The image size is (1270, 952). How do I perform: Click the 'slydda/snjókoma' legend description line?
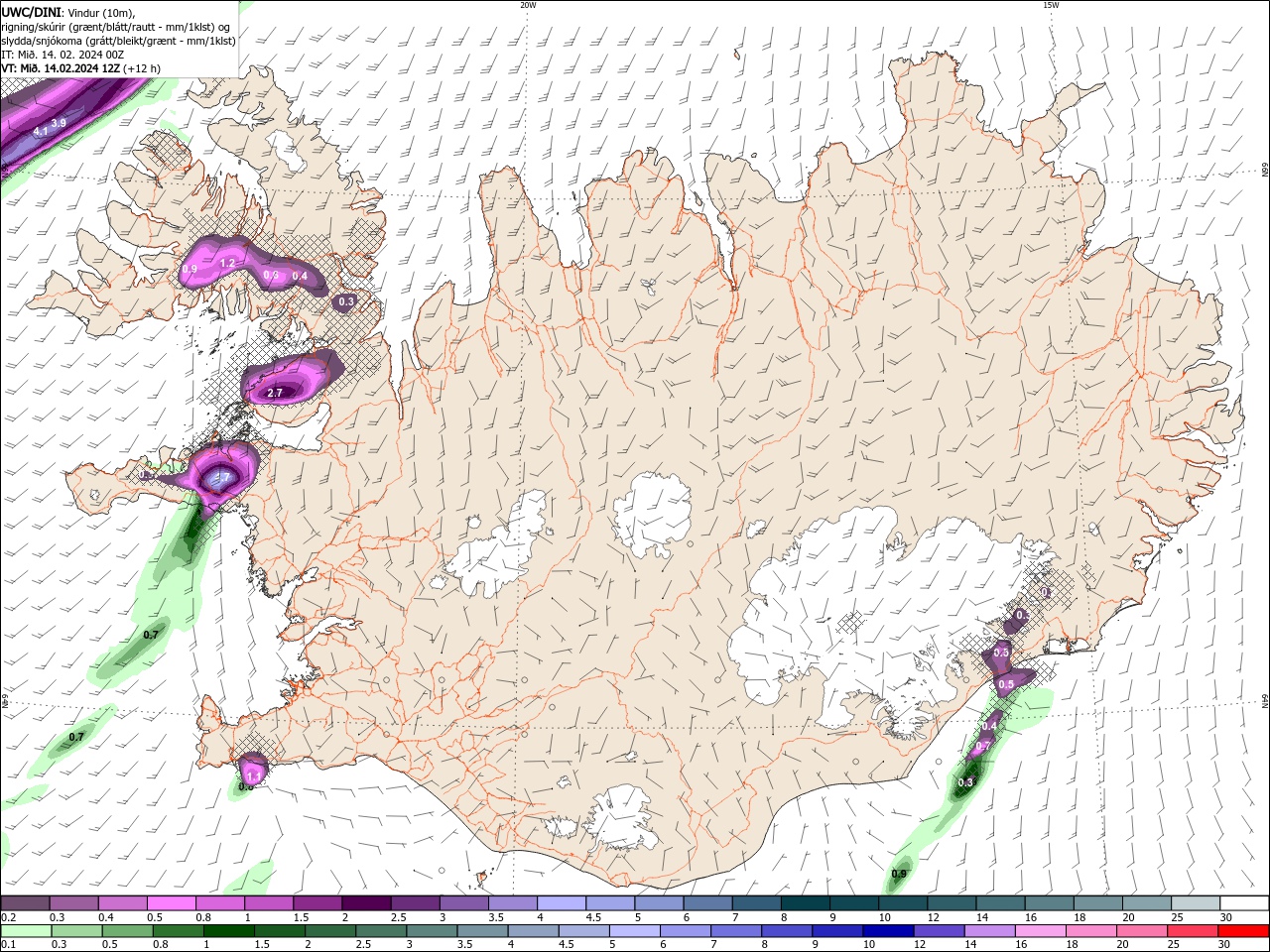click(x=118, y=41)
